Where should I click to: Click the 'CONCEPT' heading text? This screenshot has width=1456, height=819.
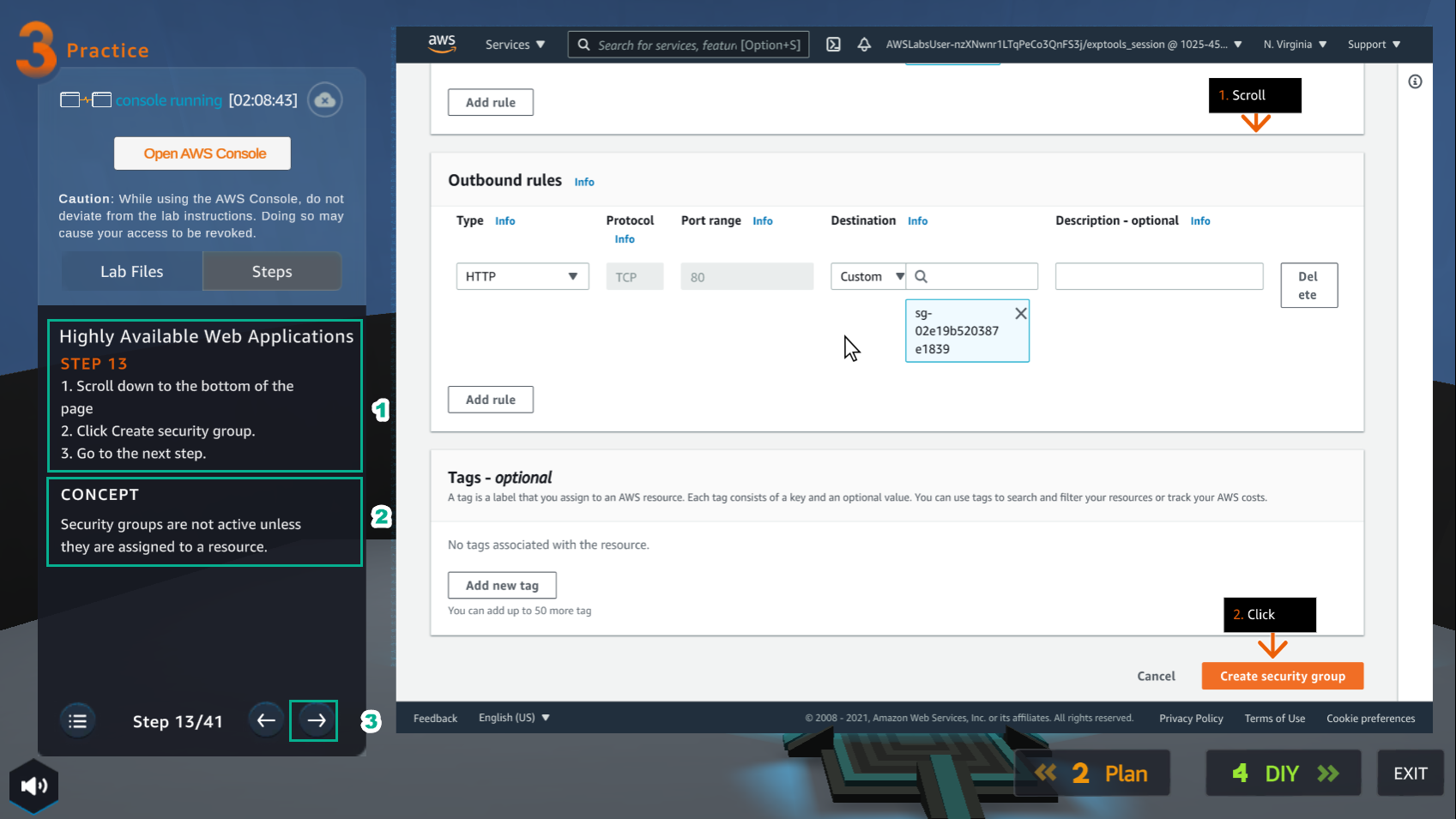[x=100, y=495]
